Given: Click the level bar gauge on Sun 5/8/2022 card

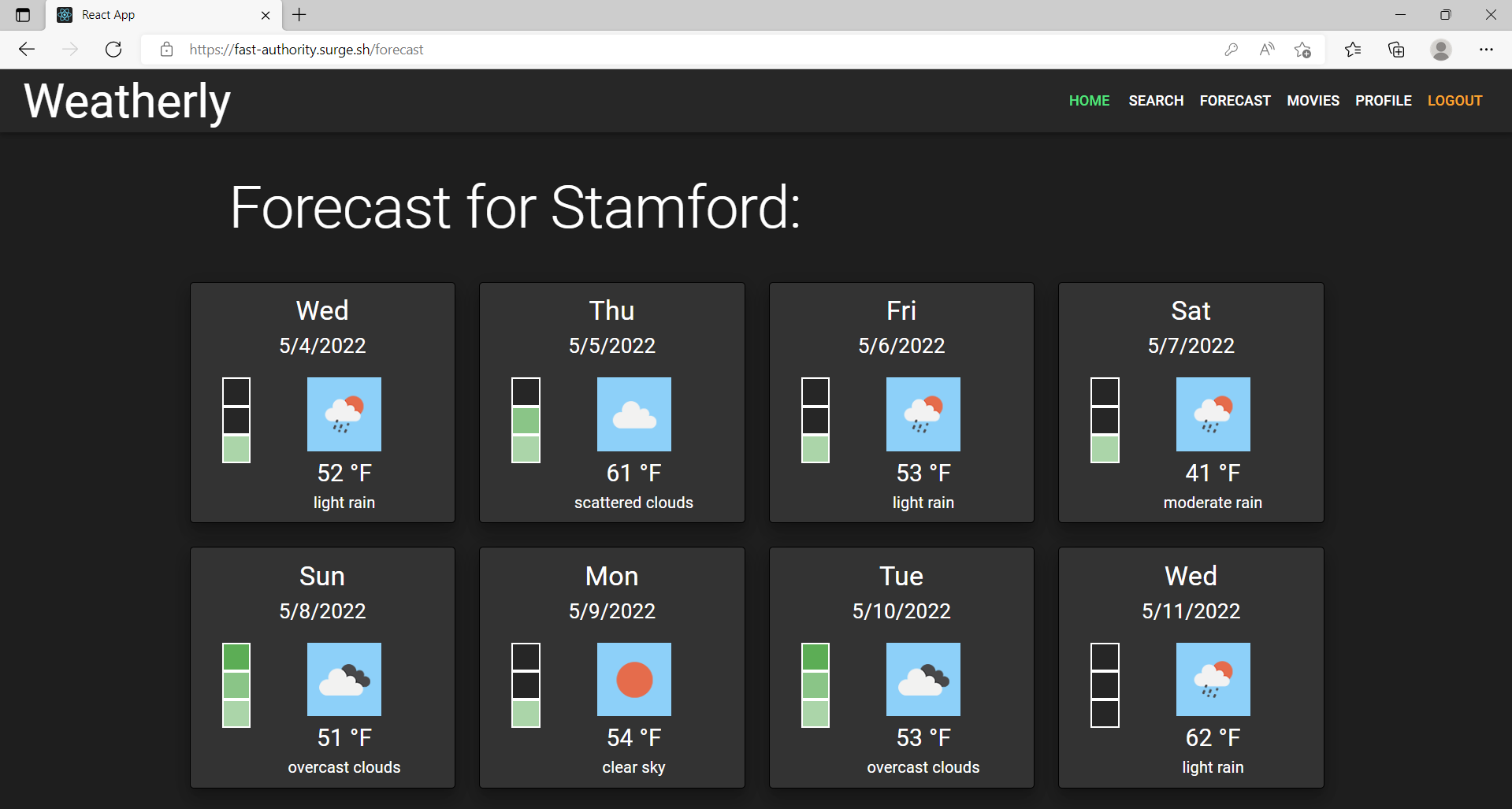Looking at the screenshot, I should [x=236, y=685].
